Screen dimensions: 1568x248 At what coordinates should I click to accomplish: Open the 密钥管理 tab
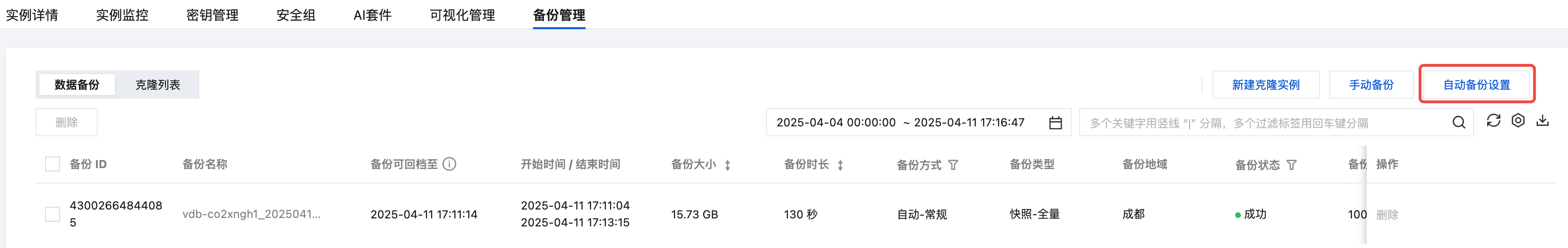[212, 15]
